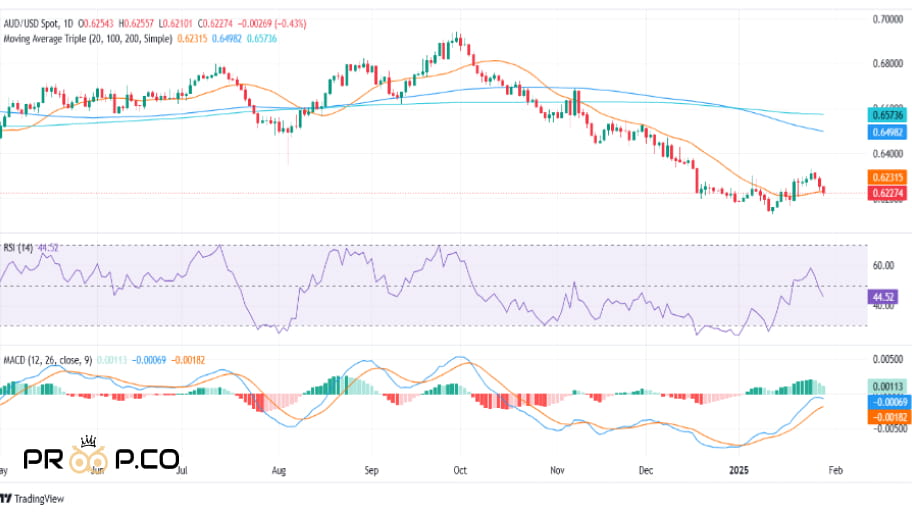Click the 20 MA legend value 0.62315

(x=192, y=39)
